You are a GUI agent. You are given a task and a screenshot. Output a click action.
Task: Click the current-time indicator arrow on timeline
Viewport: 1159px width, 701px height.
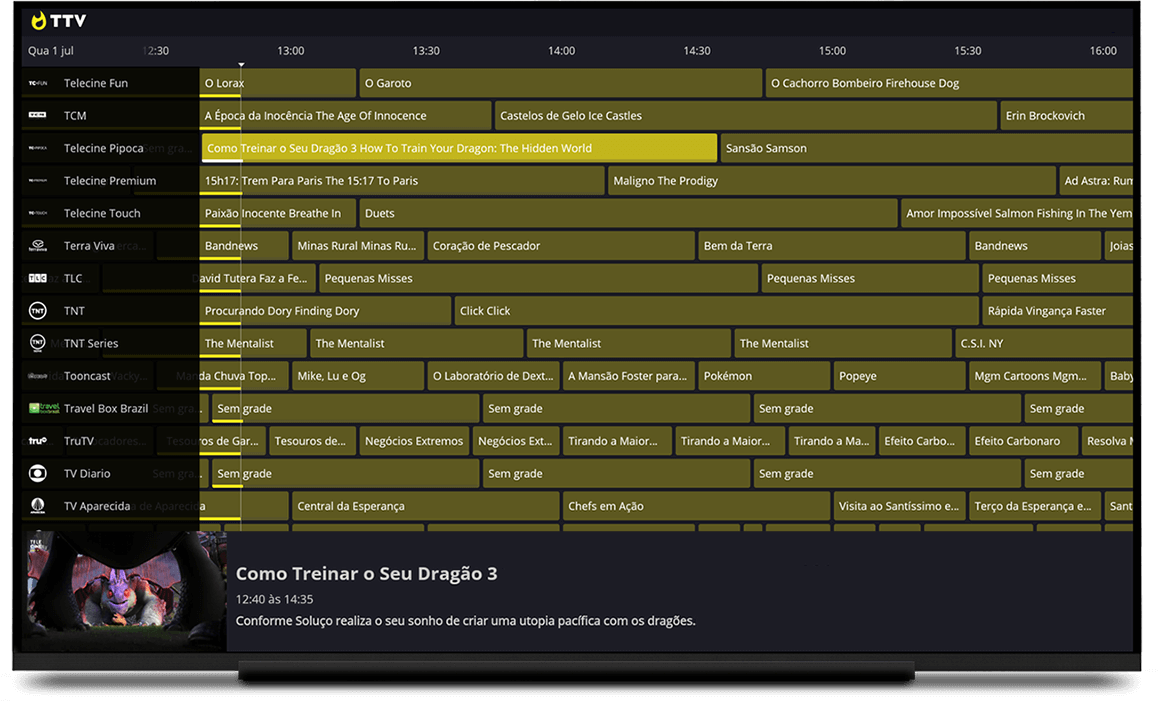[241, 65]
